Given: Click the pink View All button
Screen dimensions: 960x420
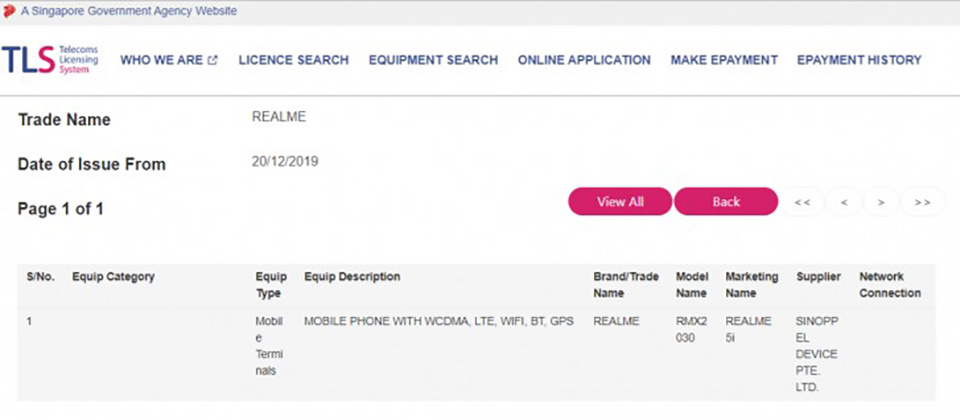Looking at the screenshot, I should pos(620,201).
